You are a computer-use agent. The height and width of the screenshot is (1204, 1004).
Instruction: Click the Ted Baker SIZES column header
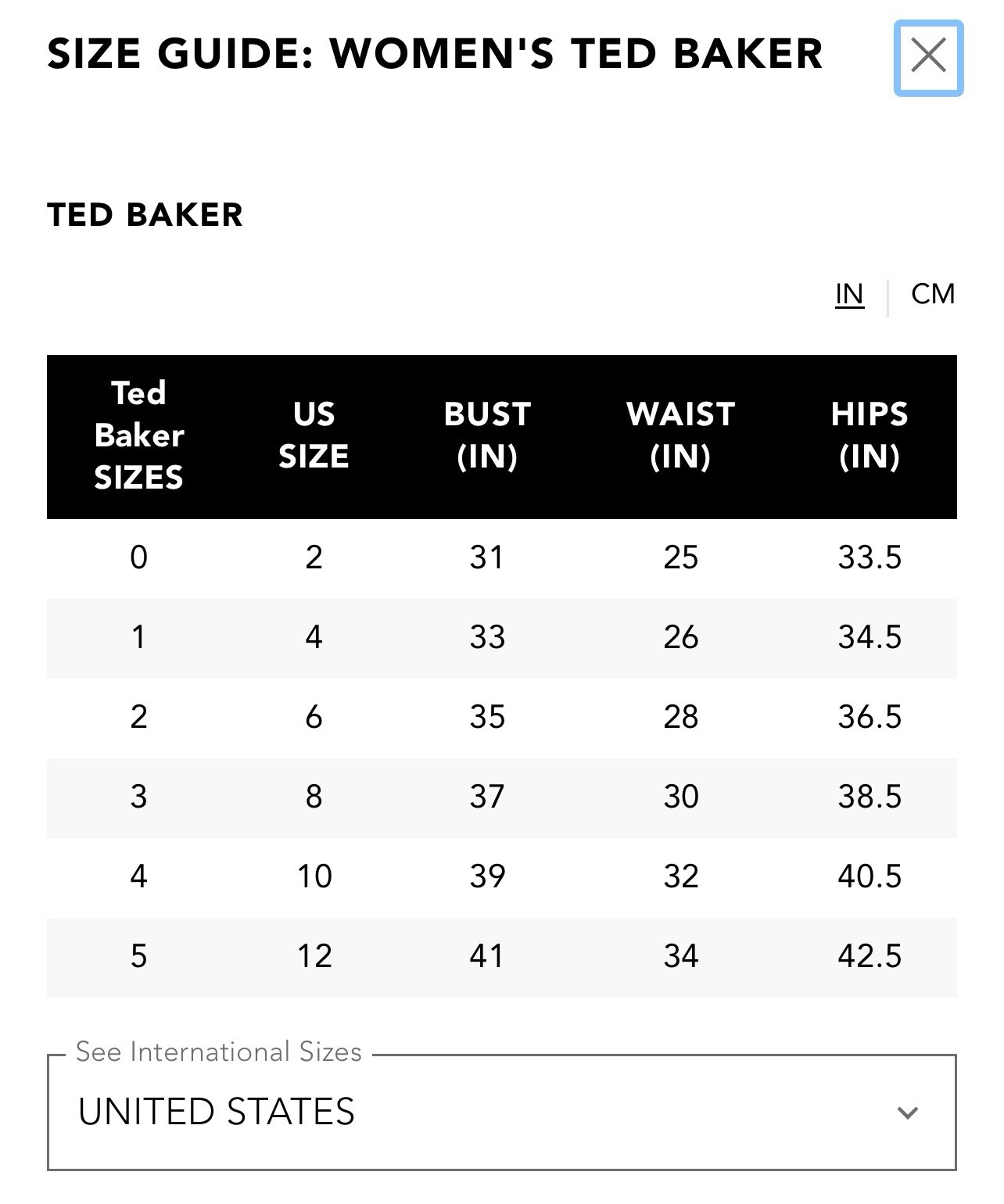coord(139,435)
